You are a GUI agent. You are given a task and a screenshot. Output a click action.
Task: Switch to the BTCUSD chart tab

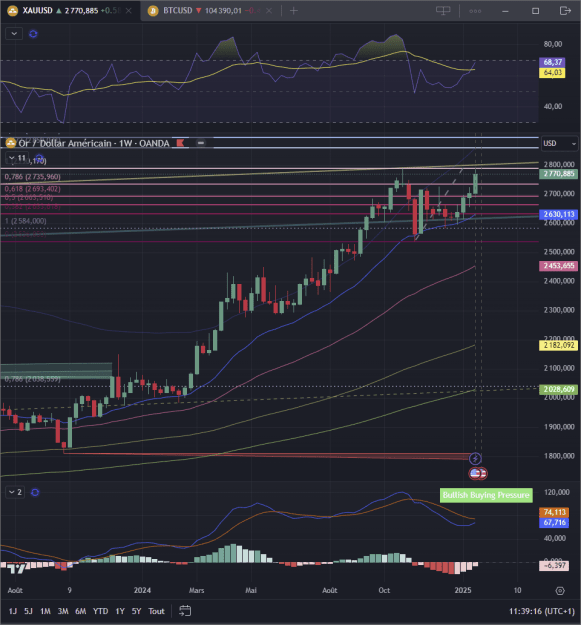[211, 11]
